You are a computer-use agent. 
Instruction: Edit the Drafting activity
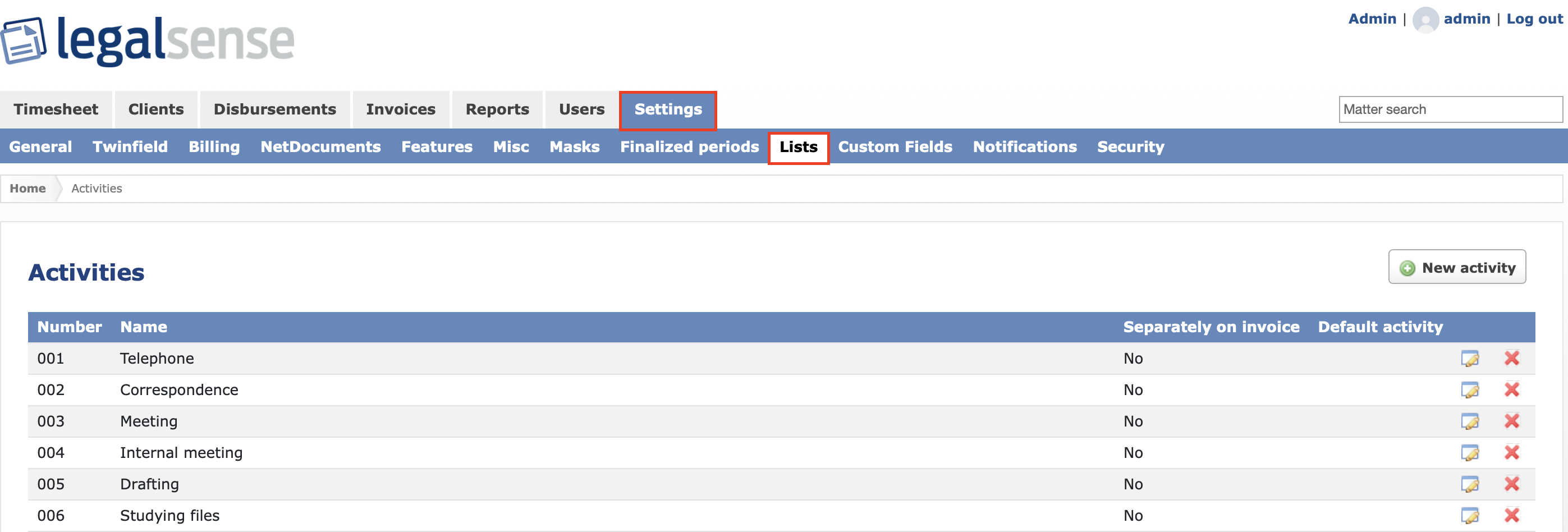1469,484
